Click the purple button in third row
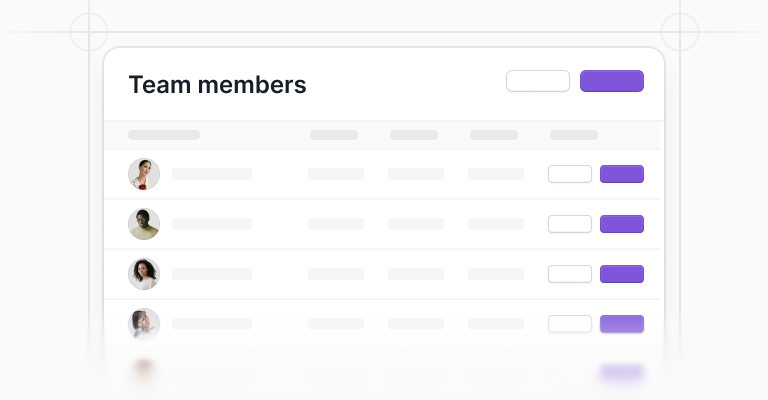The image size is (768, 400). coord(622,274)
